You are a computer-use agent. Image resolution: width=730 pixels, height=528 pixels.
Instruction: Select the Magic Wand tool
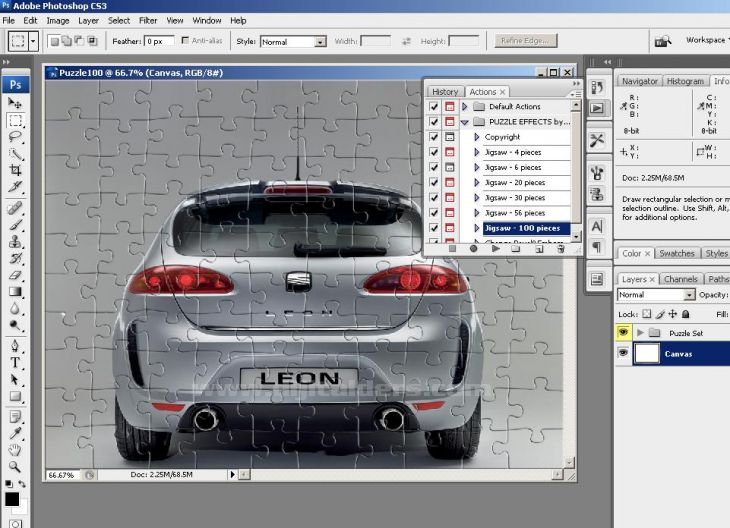coord(15,154)
